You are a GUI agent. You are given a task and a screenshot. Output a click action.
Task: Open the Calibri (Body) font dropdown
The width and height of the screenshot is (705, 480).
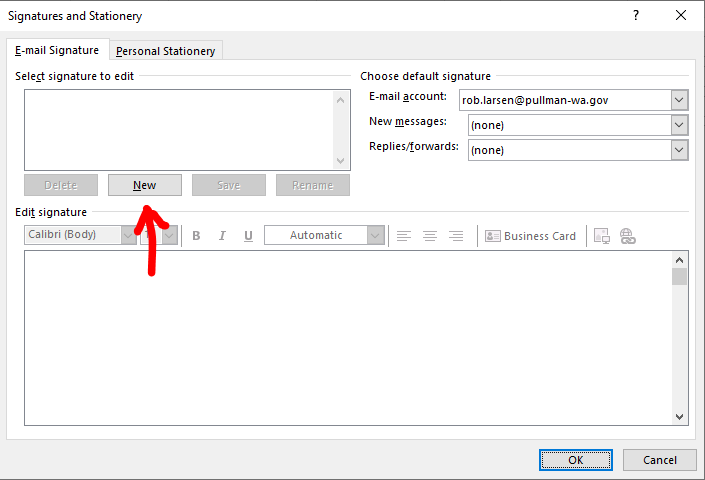(x=129, y=236)
